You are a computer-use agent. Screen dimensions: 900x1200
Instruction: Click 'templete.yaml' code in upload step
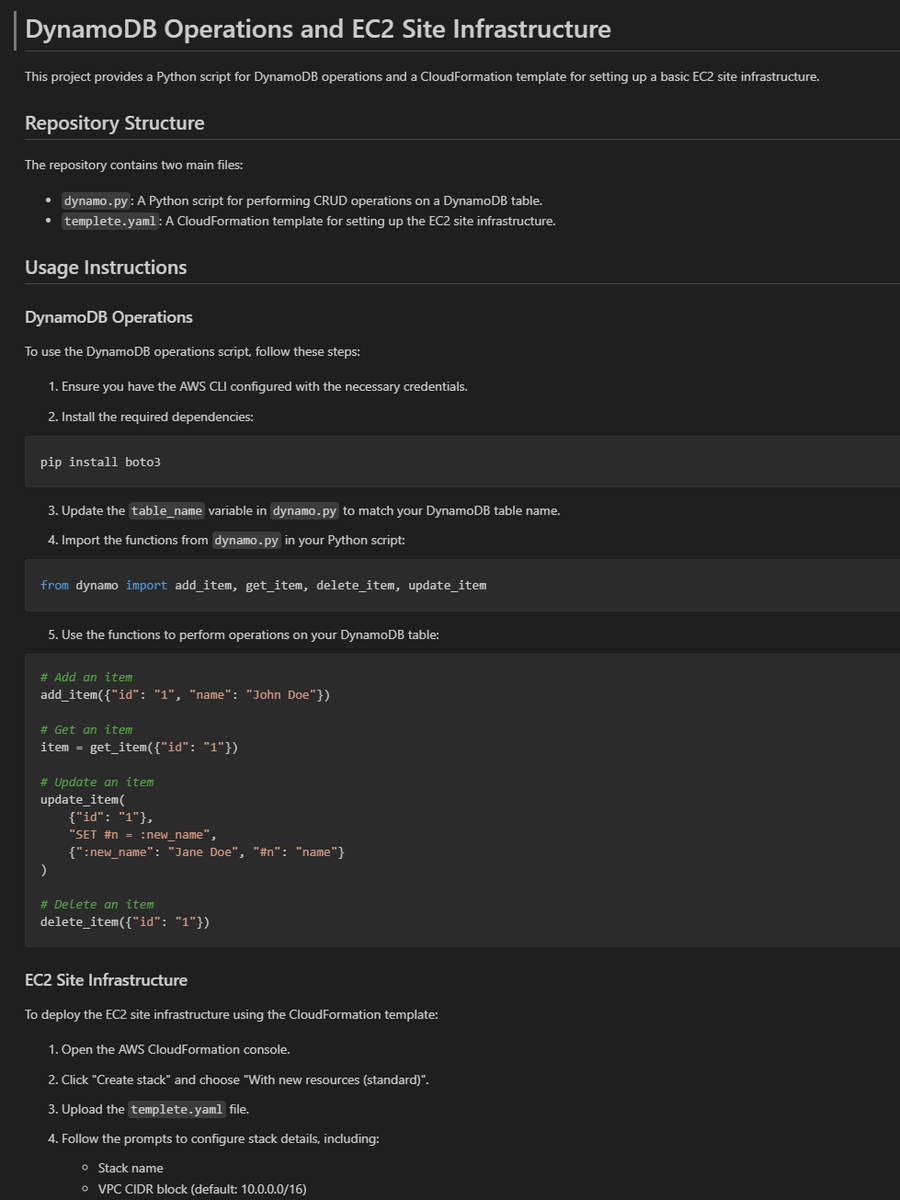pyautogui.click(x=177, y=1109)
